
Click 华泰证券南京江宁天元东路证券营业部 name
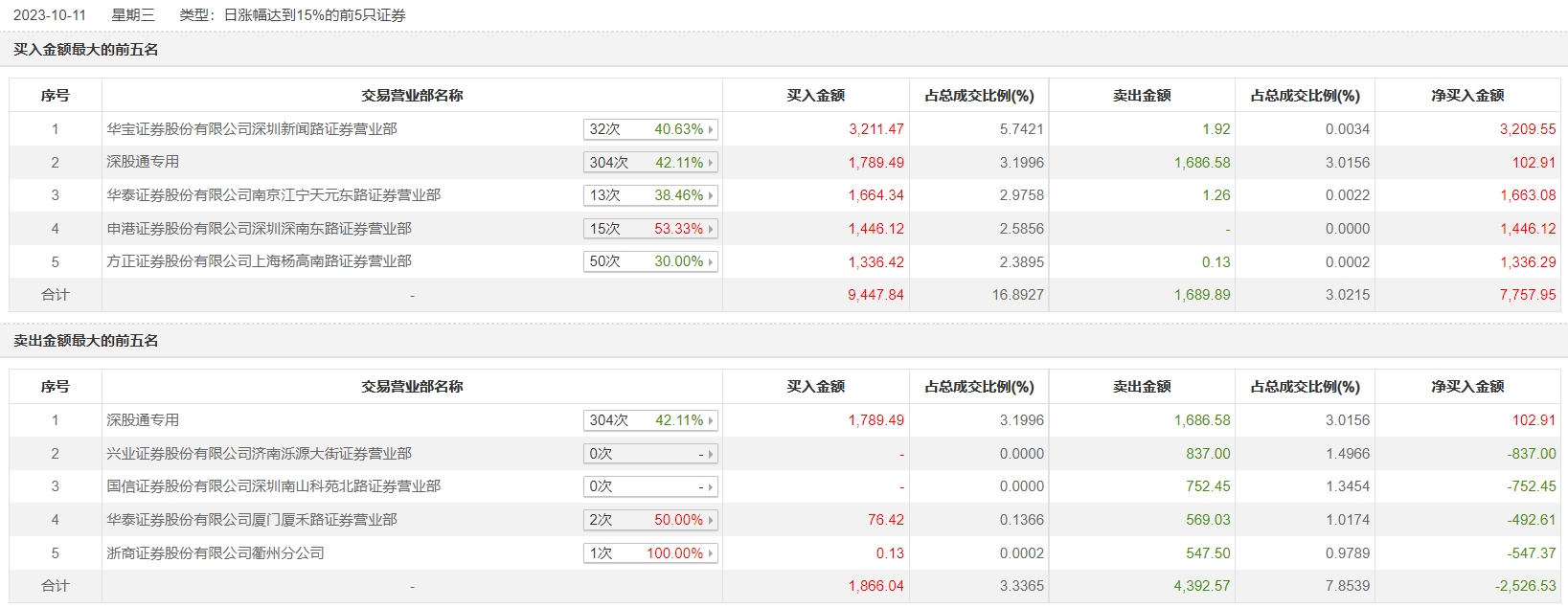click(273, 195)
